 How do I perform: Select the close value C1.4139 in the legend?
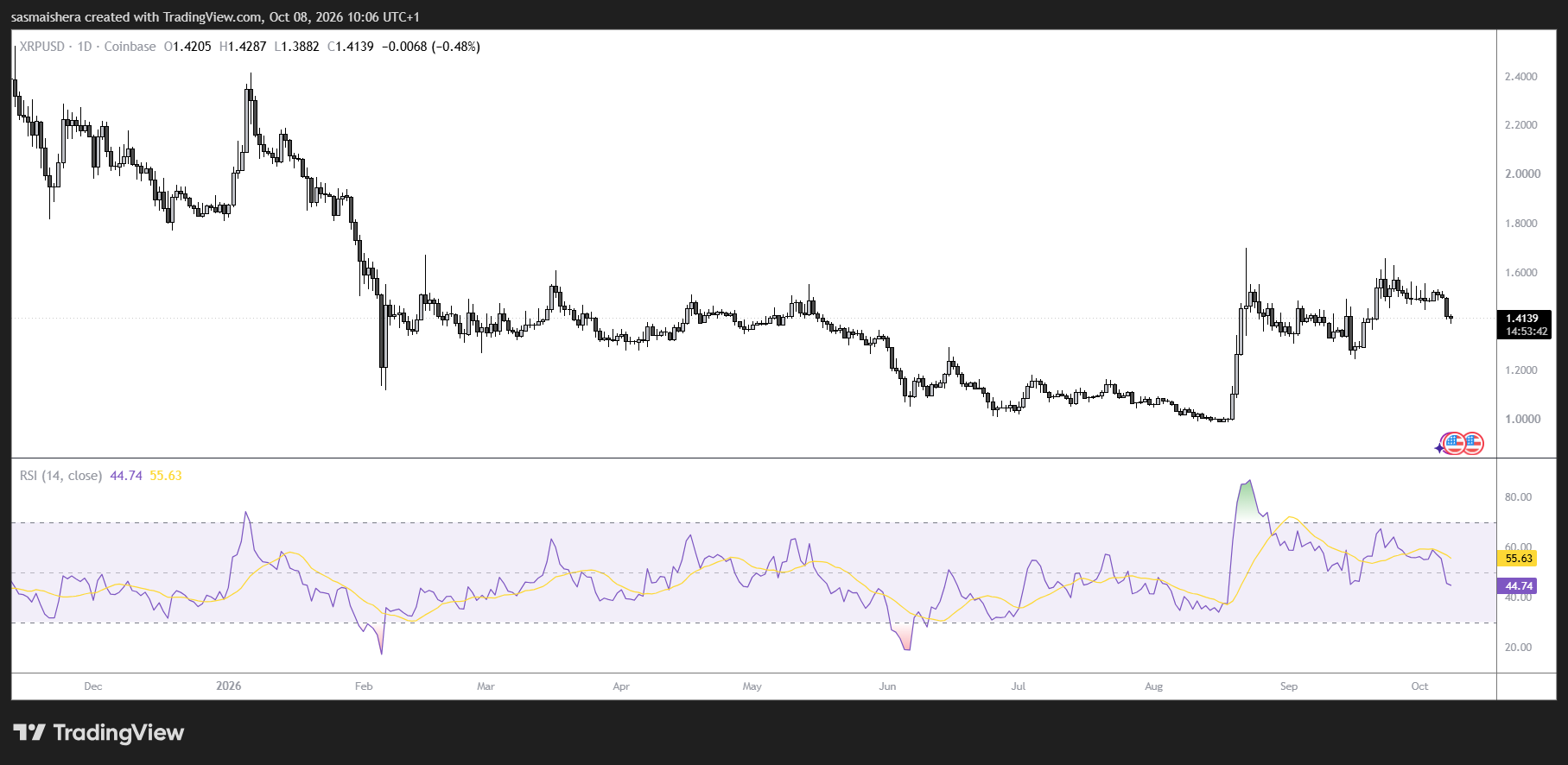(350, 47)
